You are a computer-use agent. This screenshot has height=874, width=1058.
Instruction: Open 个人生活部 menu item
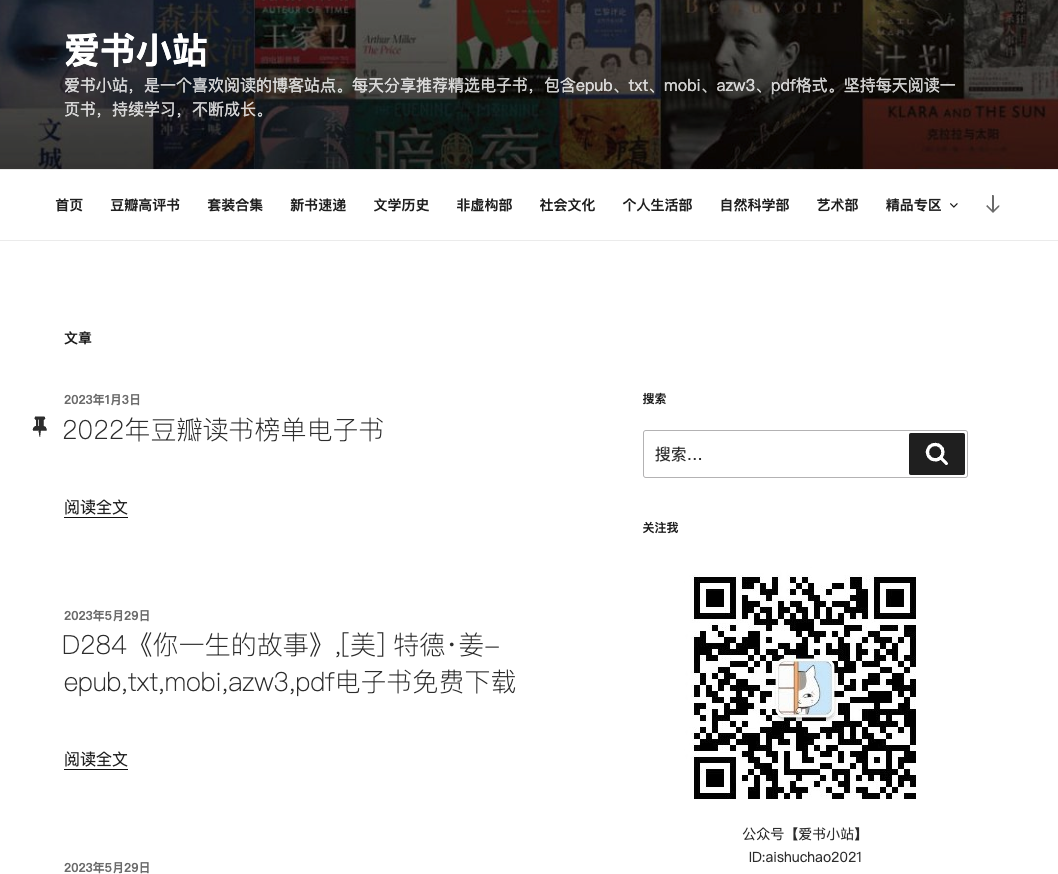657,205
